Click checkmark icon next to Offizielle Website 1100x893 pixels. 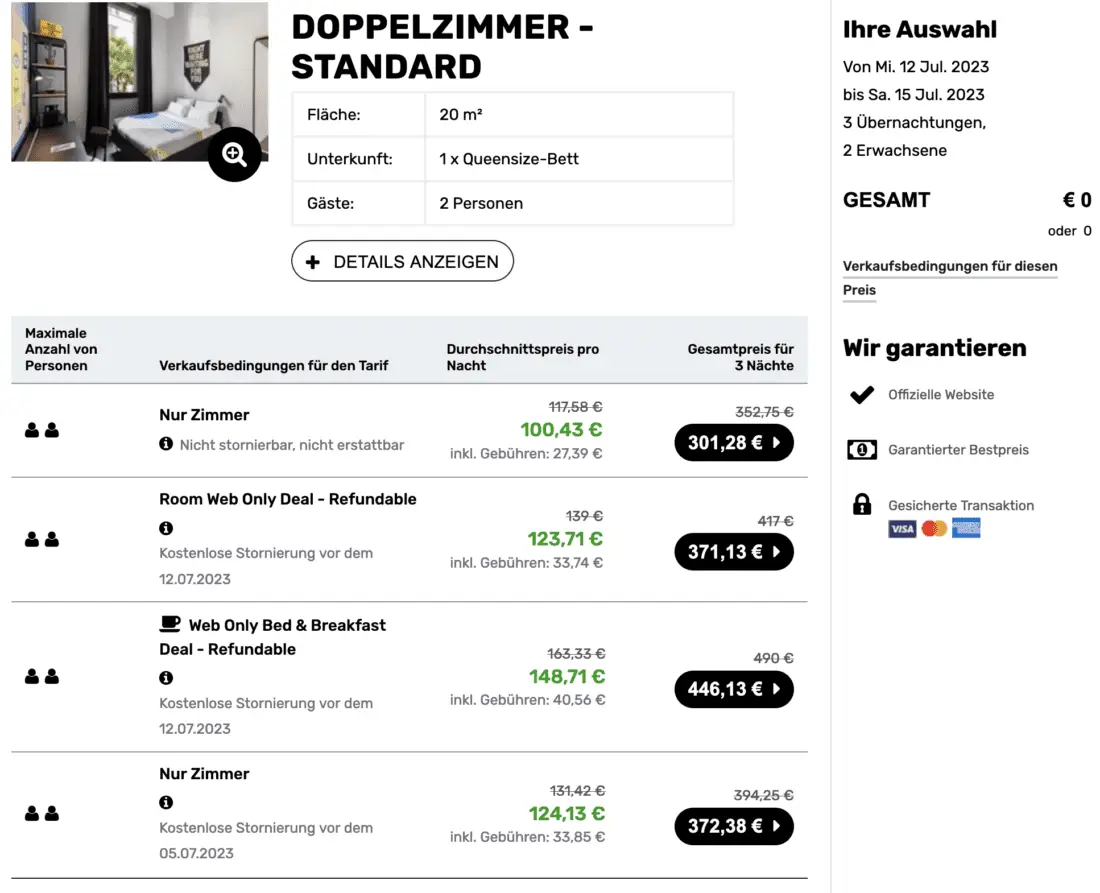[861, 395]
